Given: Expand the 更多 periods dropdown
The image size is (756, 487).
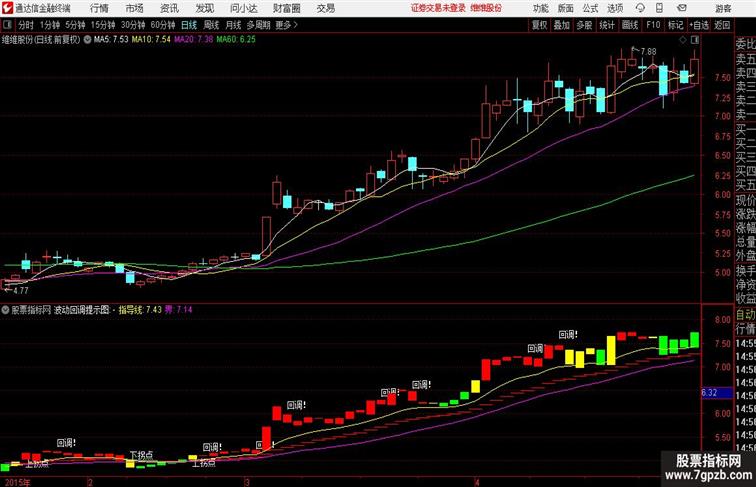Looking at the screenshot, I should [286, 25].
